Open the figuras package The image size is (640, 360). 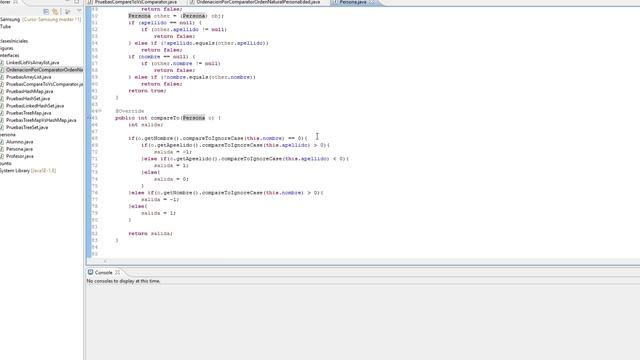[x=7, y=48]
